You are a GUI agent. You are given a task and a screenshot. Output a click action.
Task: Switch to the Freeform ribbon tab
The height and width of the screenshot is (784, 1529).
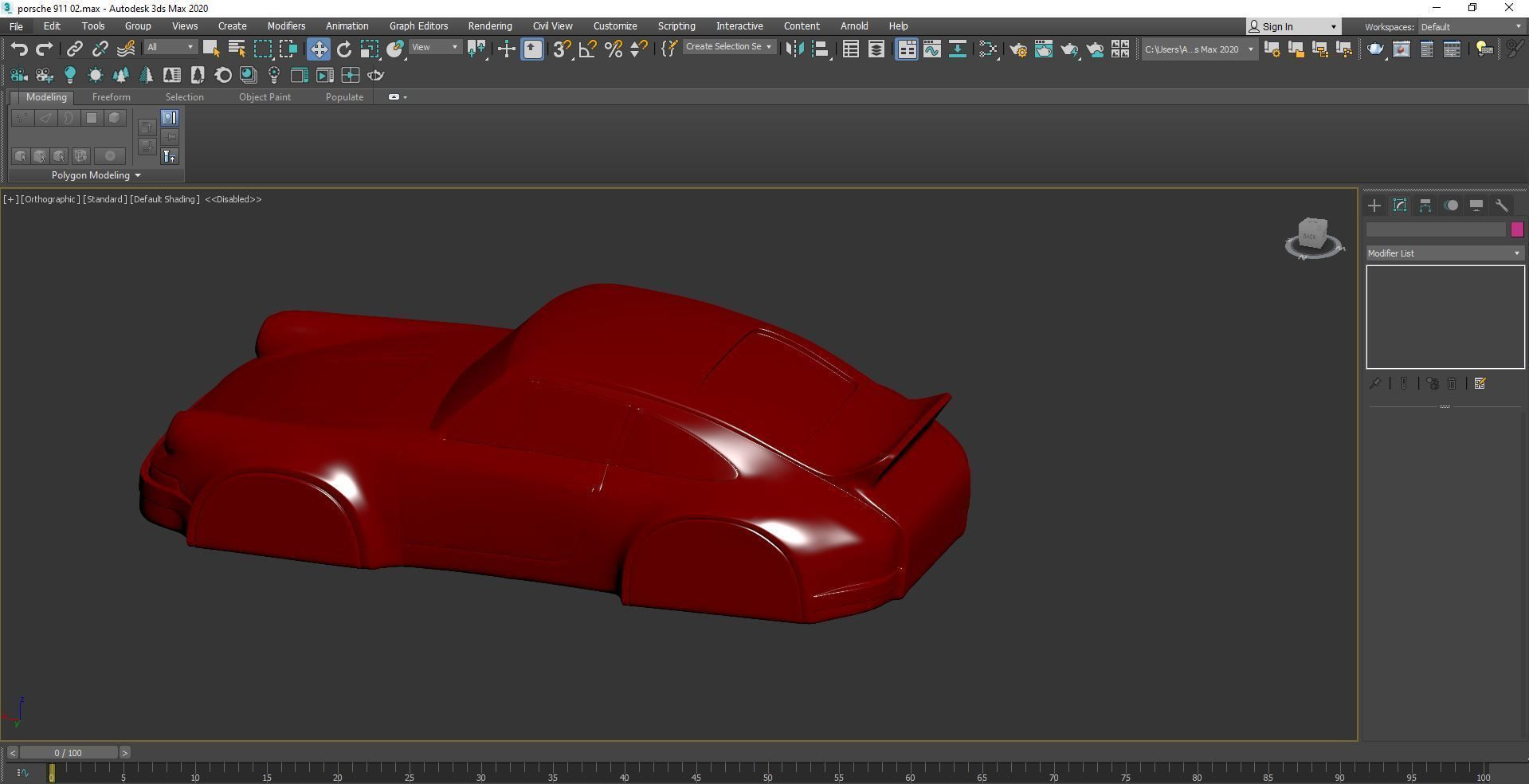pyautogui.click(x=111, y=97)
